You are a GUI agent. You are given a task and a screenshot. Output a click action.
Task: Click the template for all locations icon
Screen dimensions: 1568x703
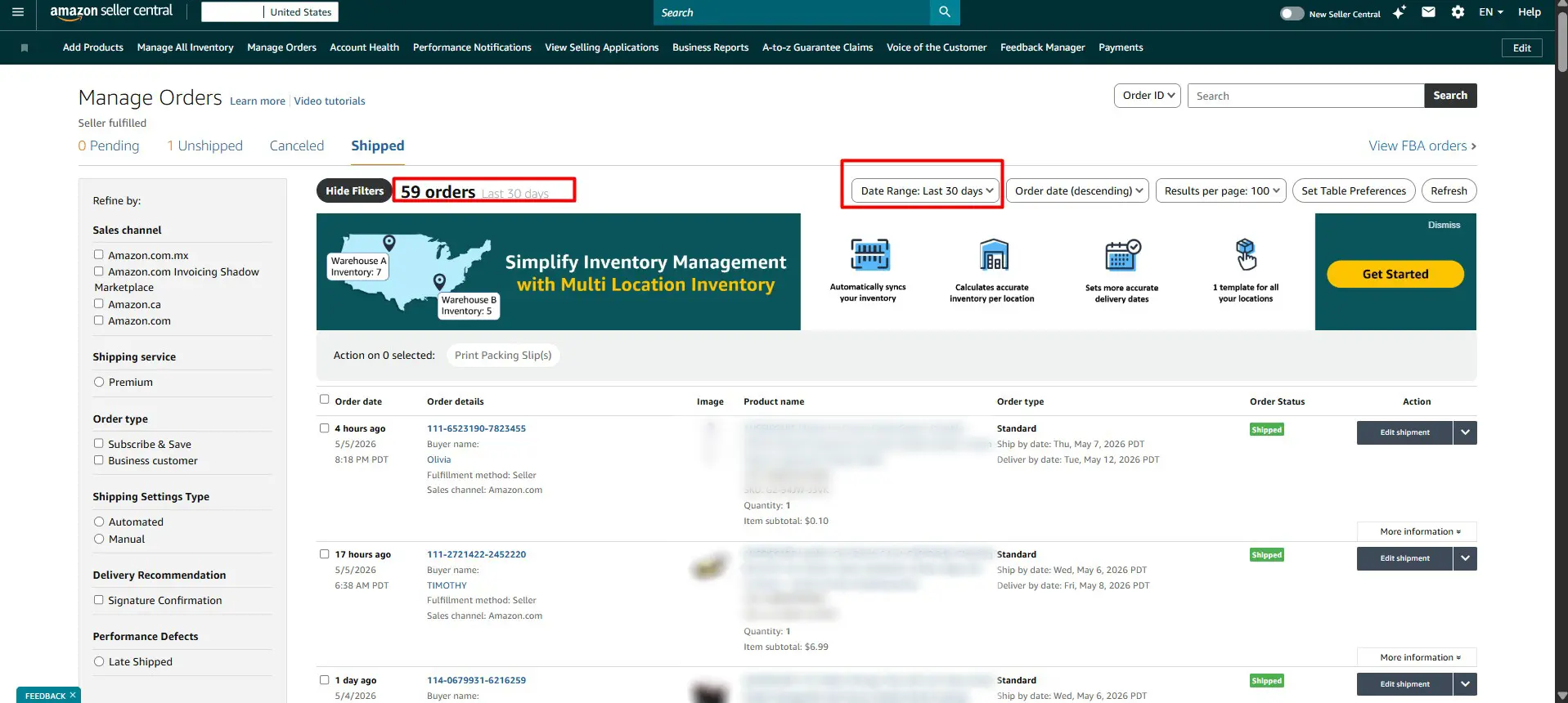pos(1246,254)
